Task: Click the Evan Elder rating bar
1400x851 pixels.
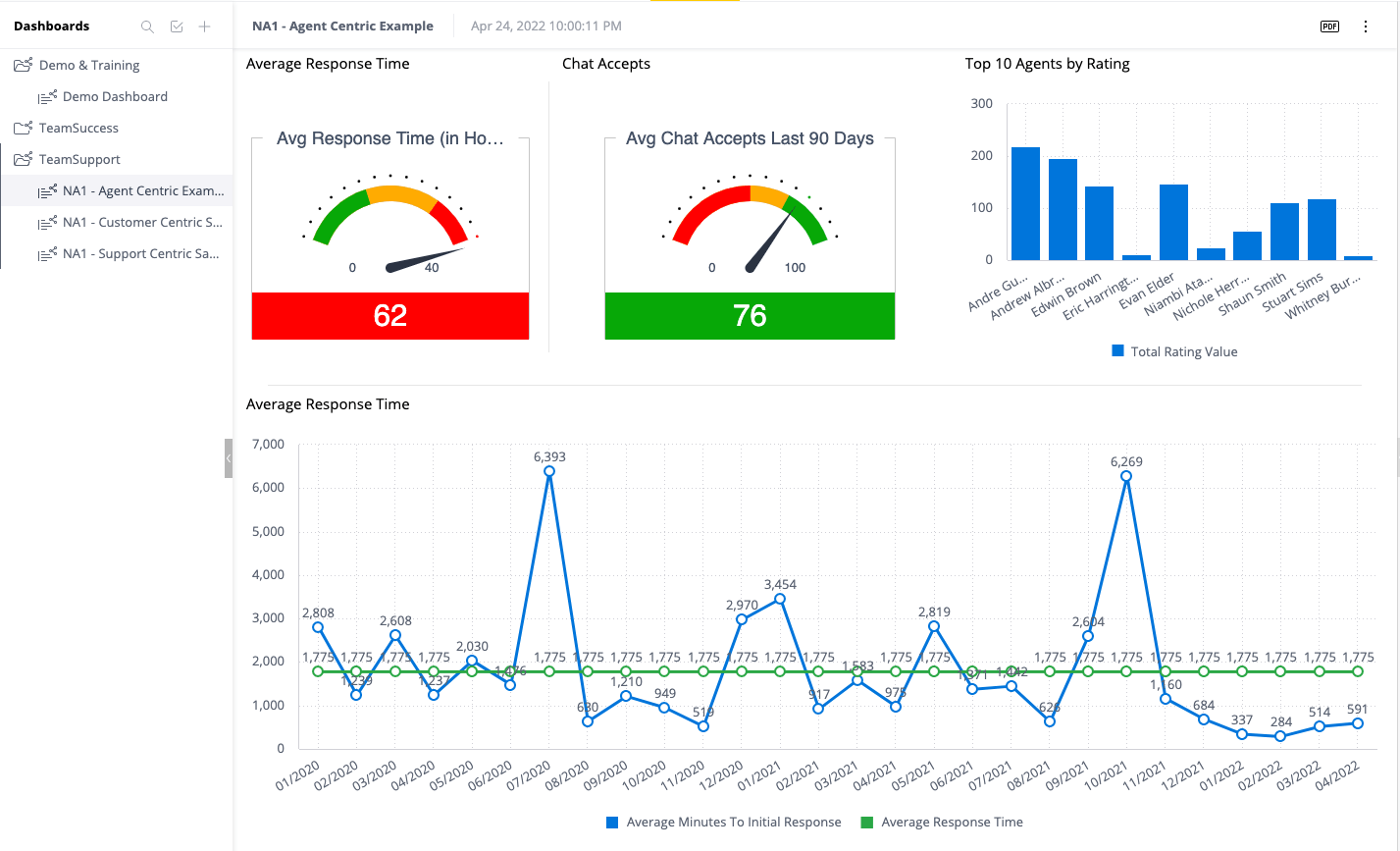Action: [x=1173, y=222]
